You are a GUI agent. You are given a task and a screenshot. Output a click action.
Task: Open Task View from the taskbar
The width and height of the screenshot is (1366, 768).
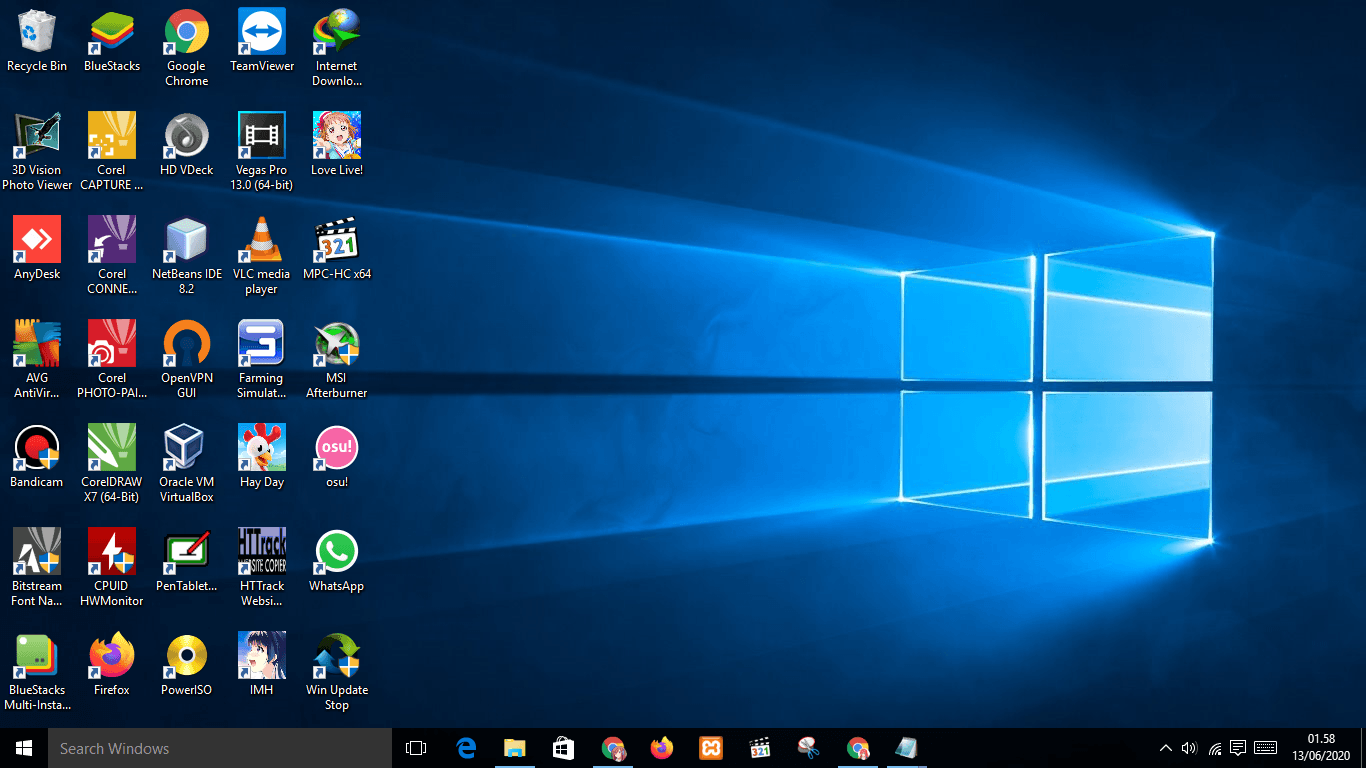416,748
